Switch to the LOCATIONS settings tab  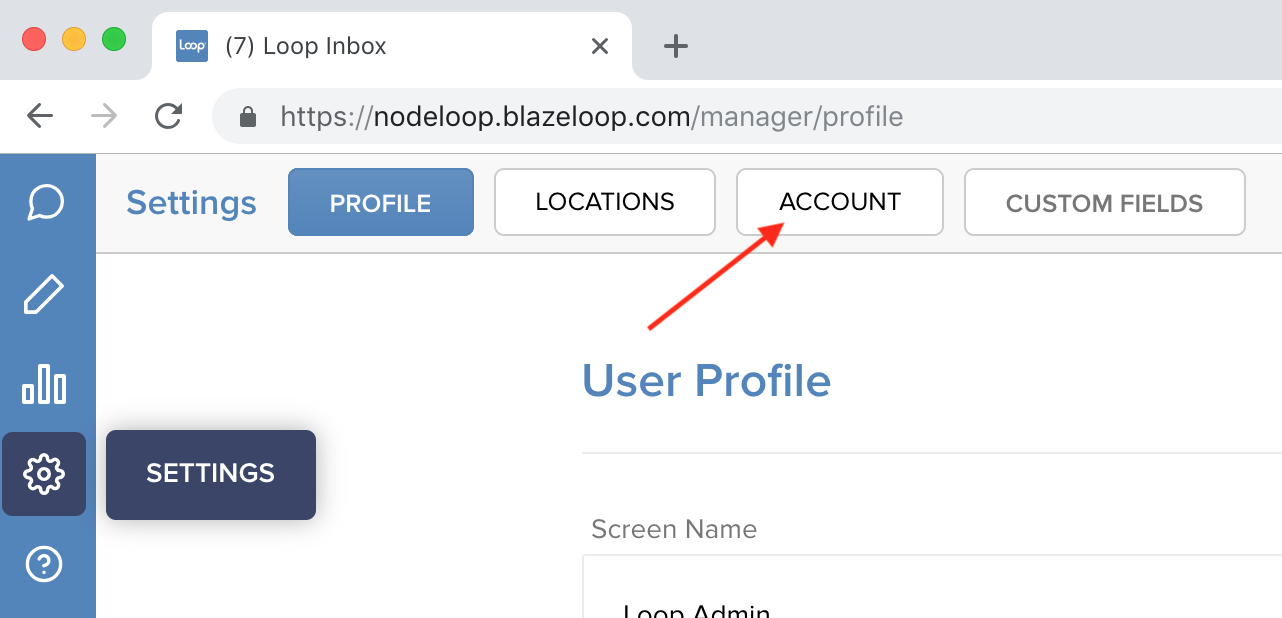click(605, 202)
